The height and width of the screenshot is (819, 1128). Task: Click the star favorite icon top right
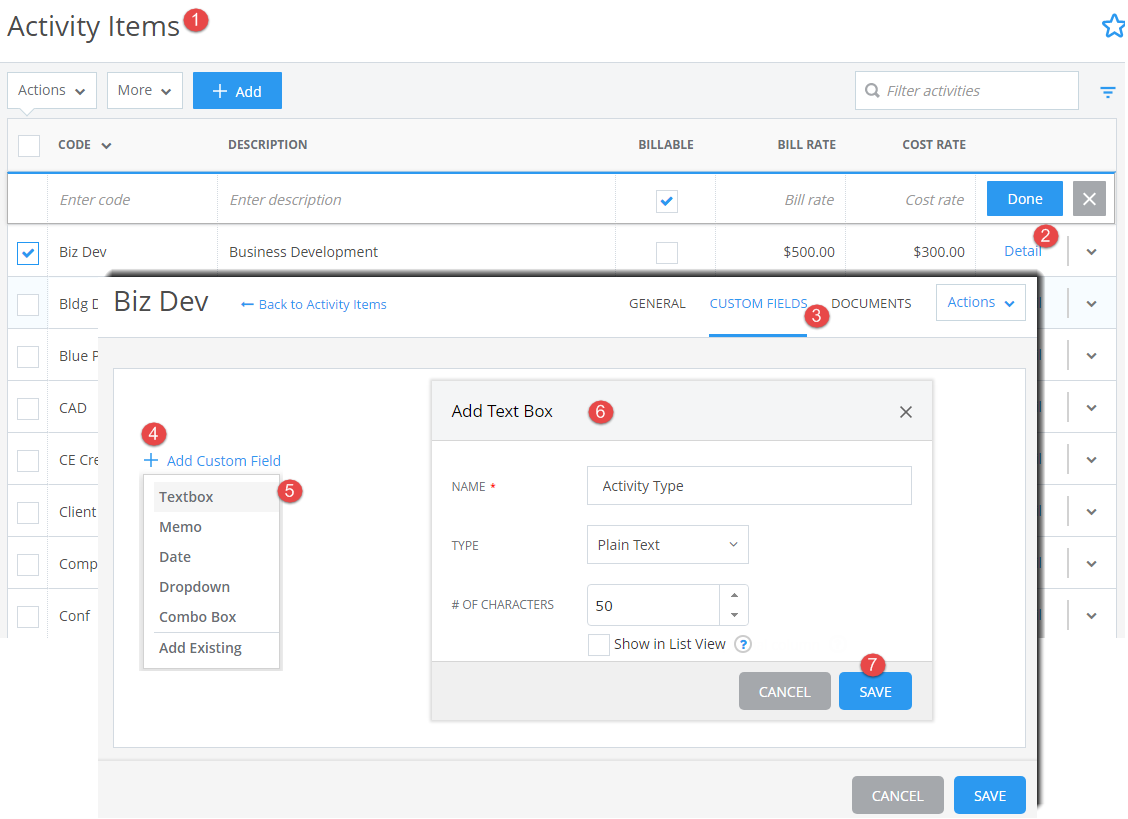point(1113,26)
